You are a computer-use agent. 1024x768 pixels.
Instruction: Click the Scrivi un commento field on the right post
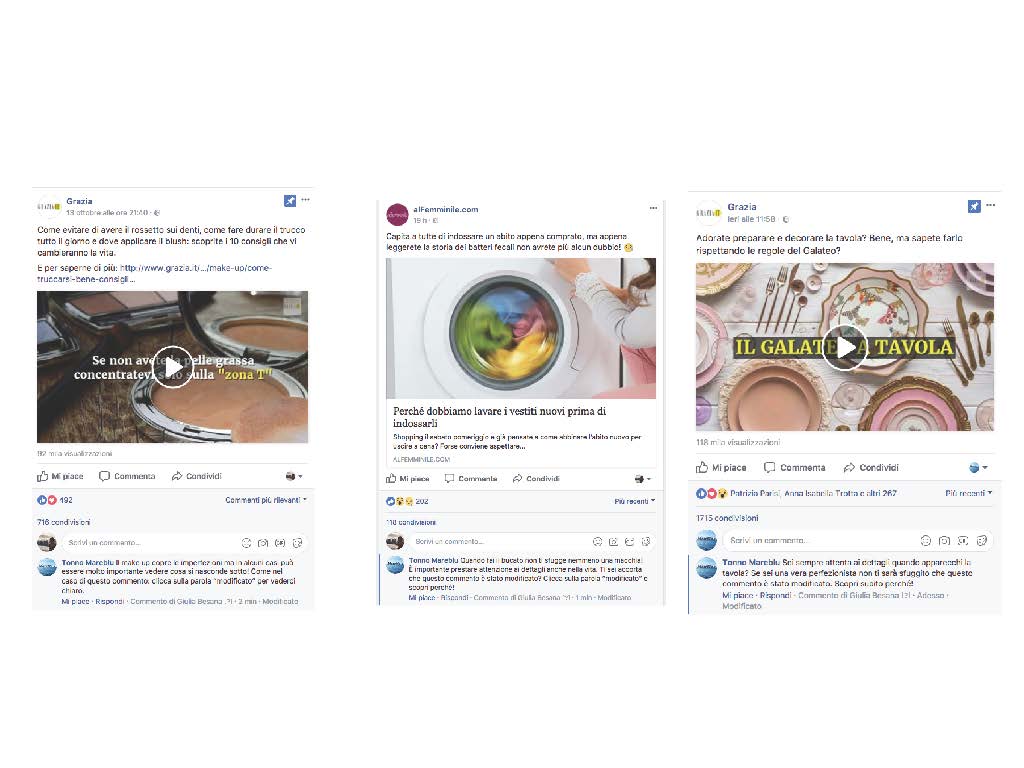(x=819, y=541)
